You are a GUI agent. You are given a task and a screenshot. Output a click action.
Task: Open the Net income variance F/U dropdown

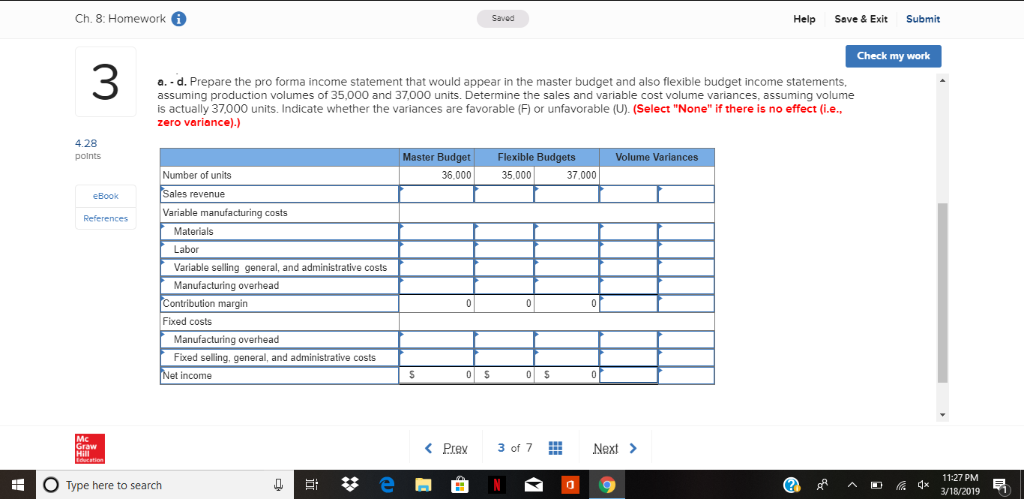686,376
